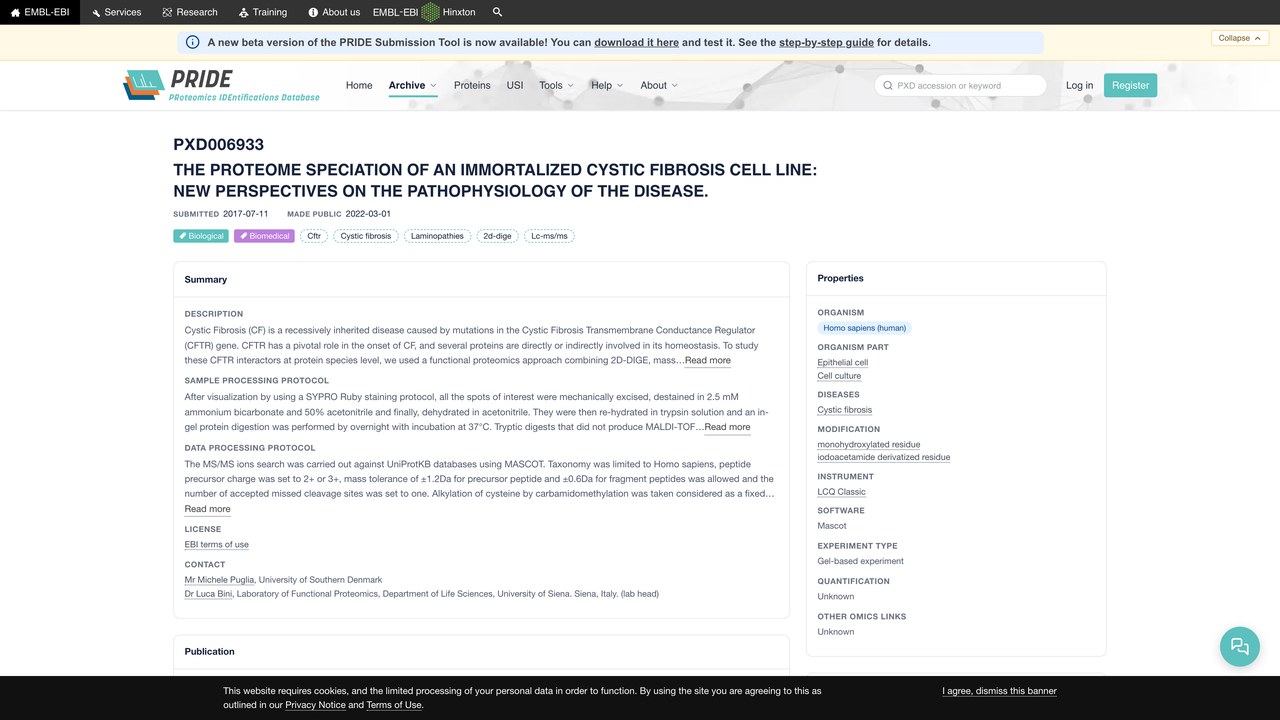This screenshot has width=1280, height=720.
Task: Open the Proteins menu item
Action: pos(472,85)
